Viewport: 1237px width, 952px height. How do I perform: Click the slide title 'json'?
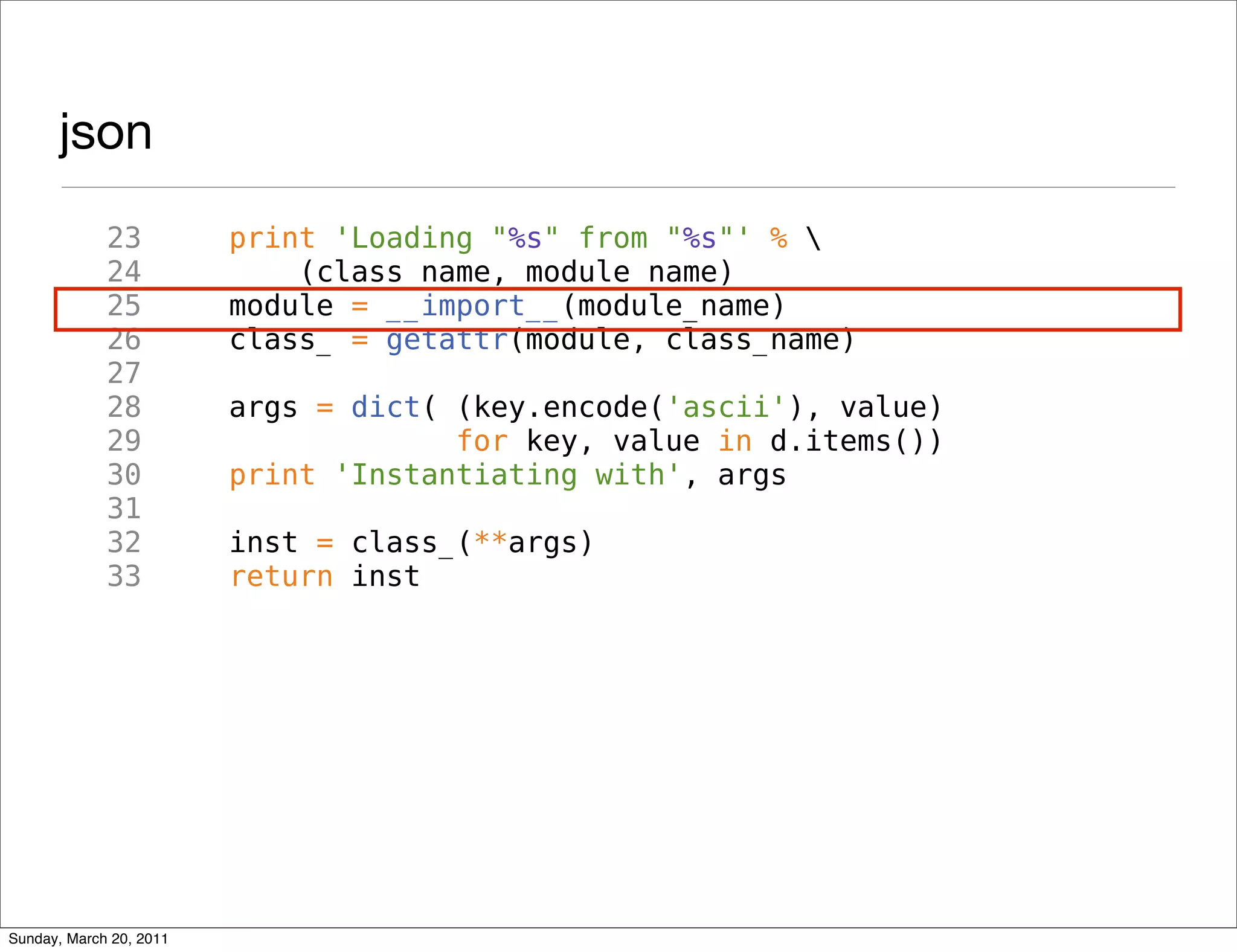106,133
